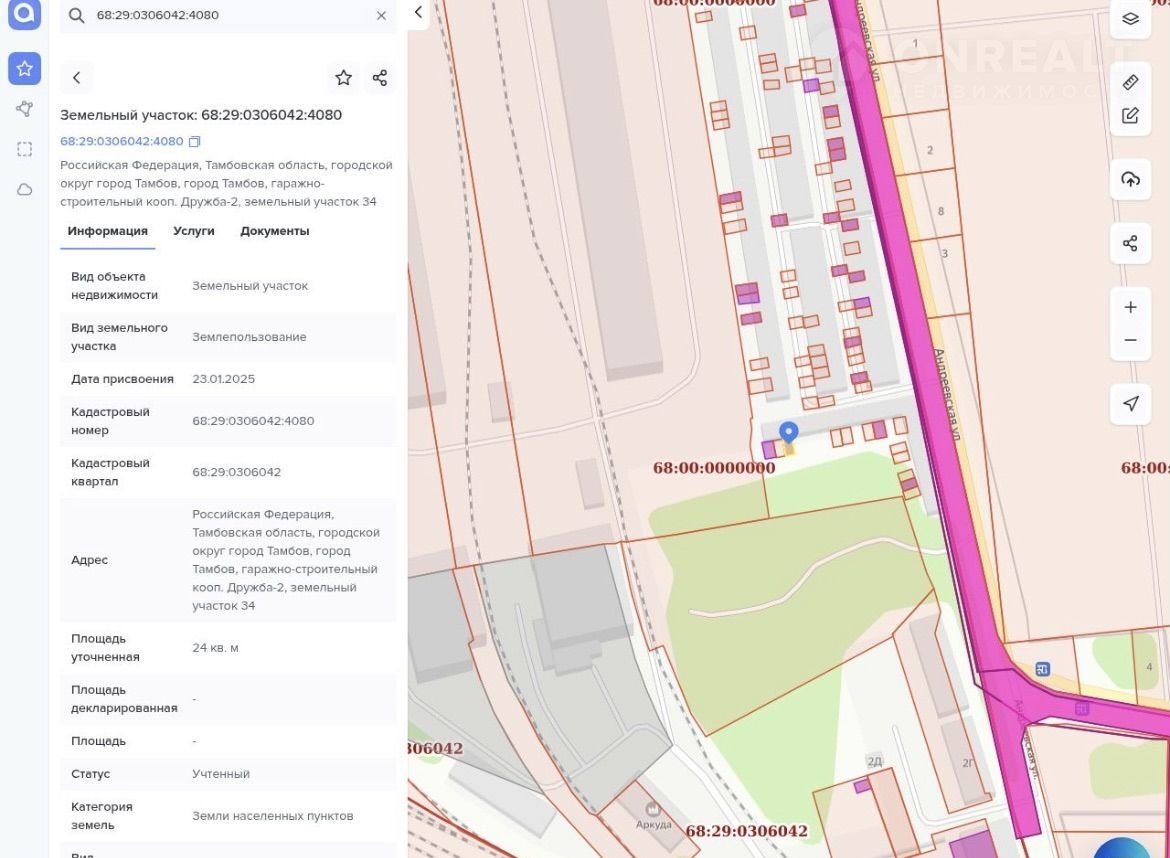The image size is (1170, 858).
Task: Add this land plot to favorites
Action: [x=343, y=78]
